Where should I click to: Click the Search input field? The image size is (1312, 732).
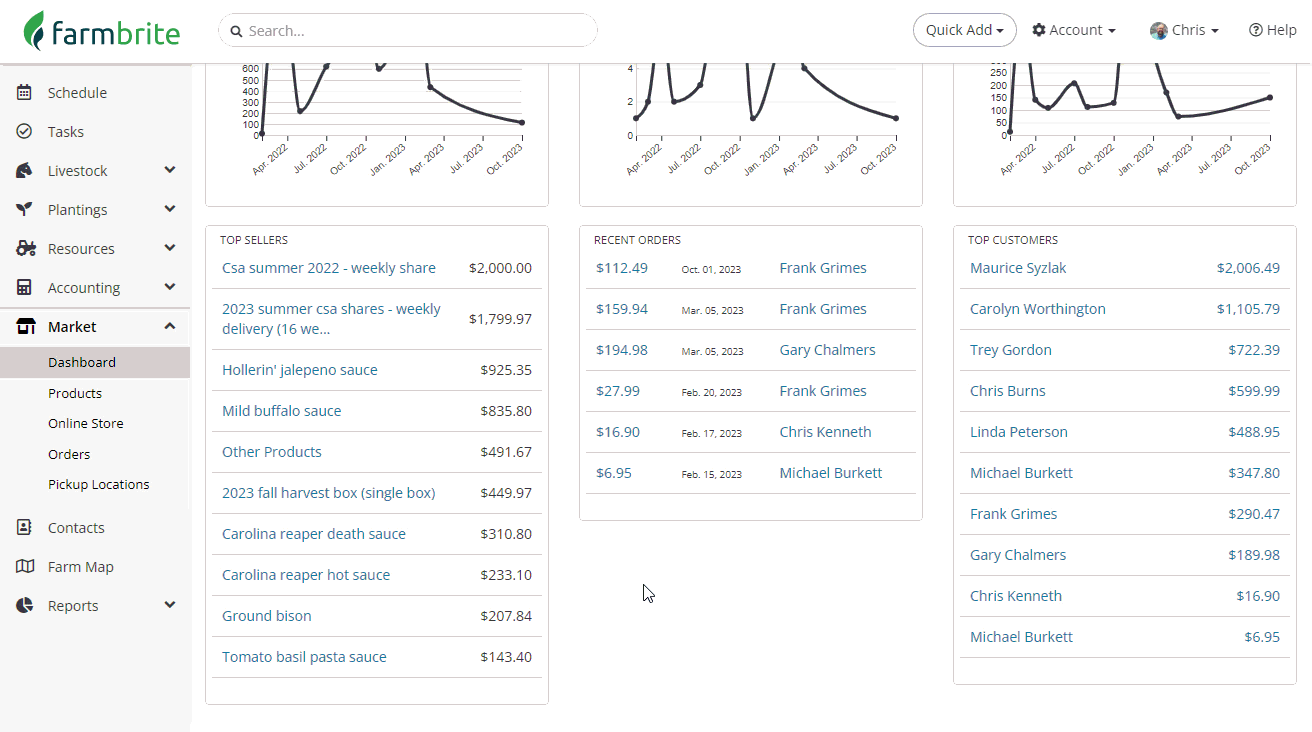pyautogui.click(x=408, y=30)
